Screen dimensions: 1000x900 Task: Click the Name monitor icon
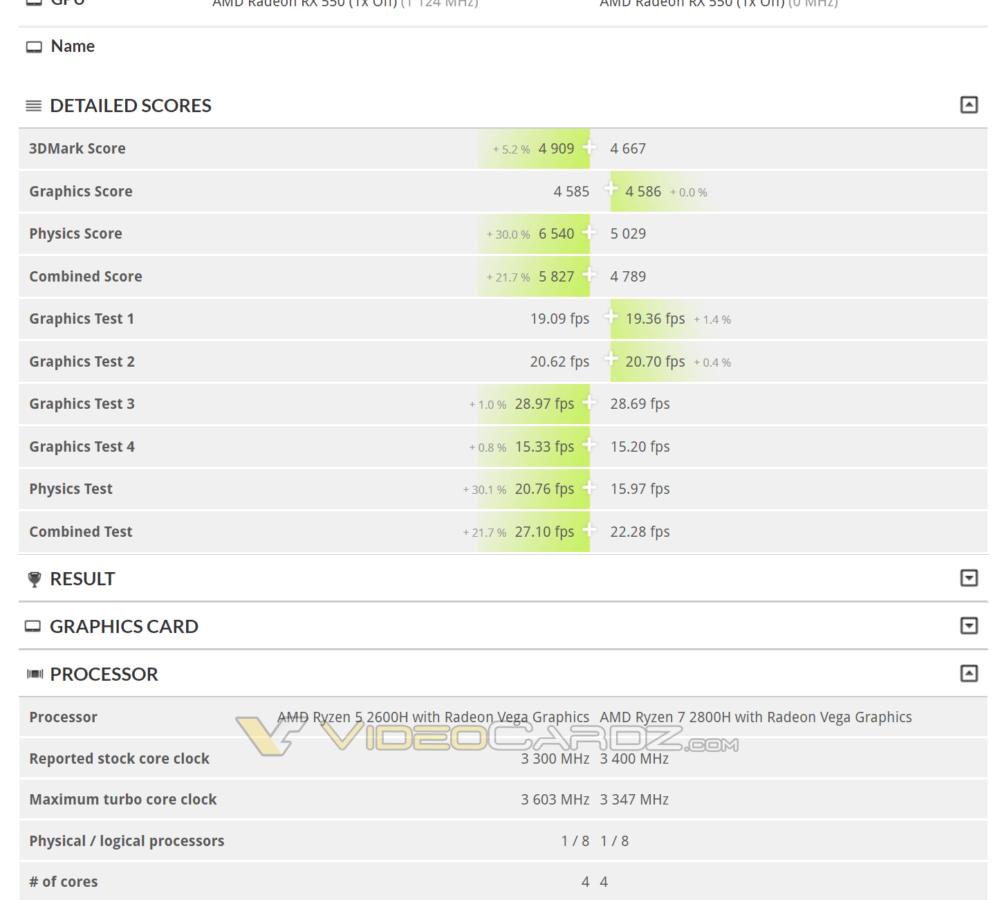34,47
